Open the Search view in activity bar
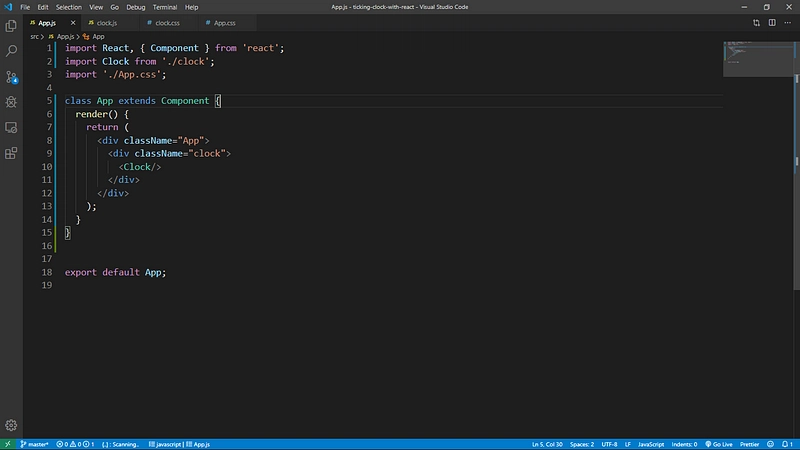This screenshot has height=450, width=800. [11, 51]
